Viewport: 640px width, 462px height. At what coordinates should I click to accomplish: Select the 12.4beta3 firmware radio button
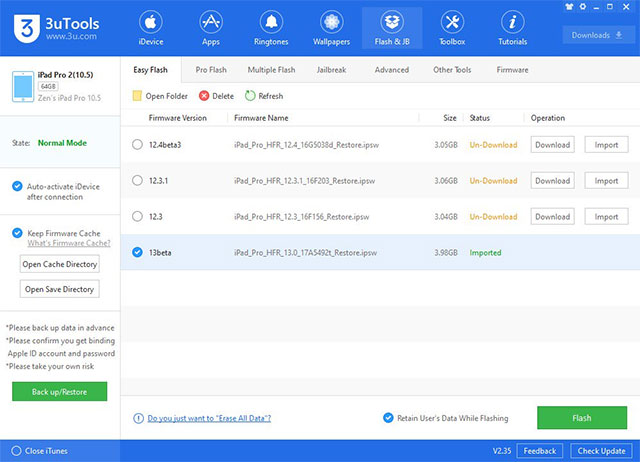tap(137, 145)
